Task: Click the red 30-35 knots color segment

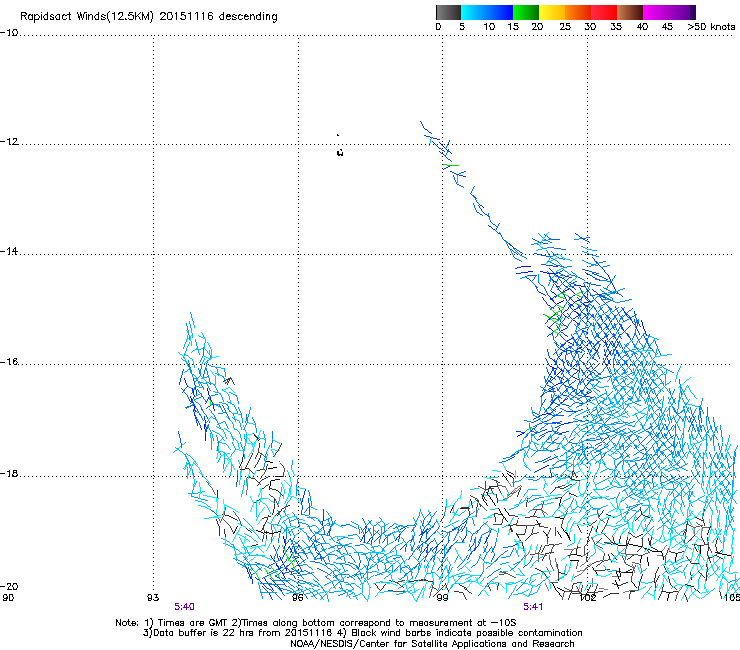Action: tap(604, 12)
